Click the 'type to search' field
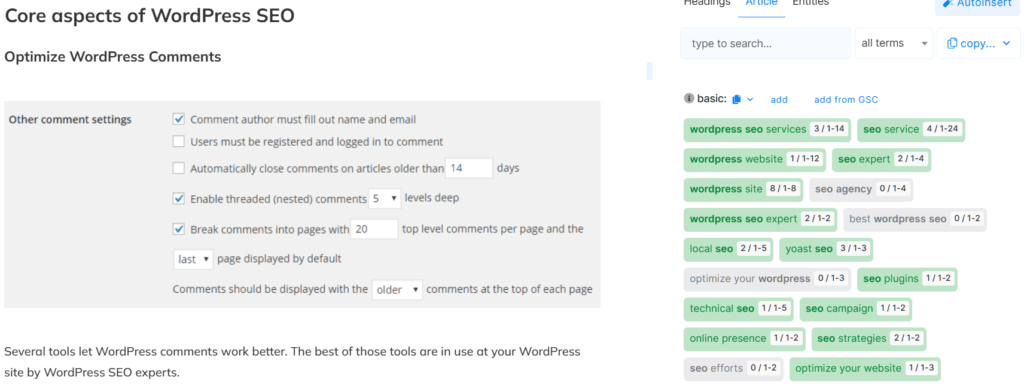1024x386 pixels. point(765,43)
